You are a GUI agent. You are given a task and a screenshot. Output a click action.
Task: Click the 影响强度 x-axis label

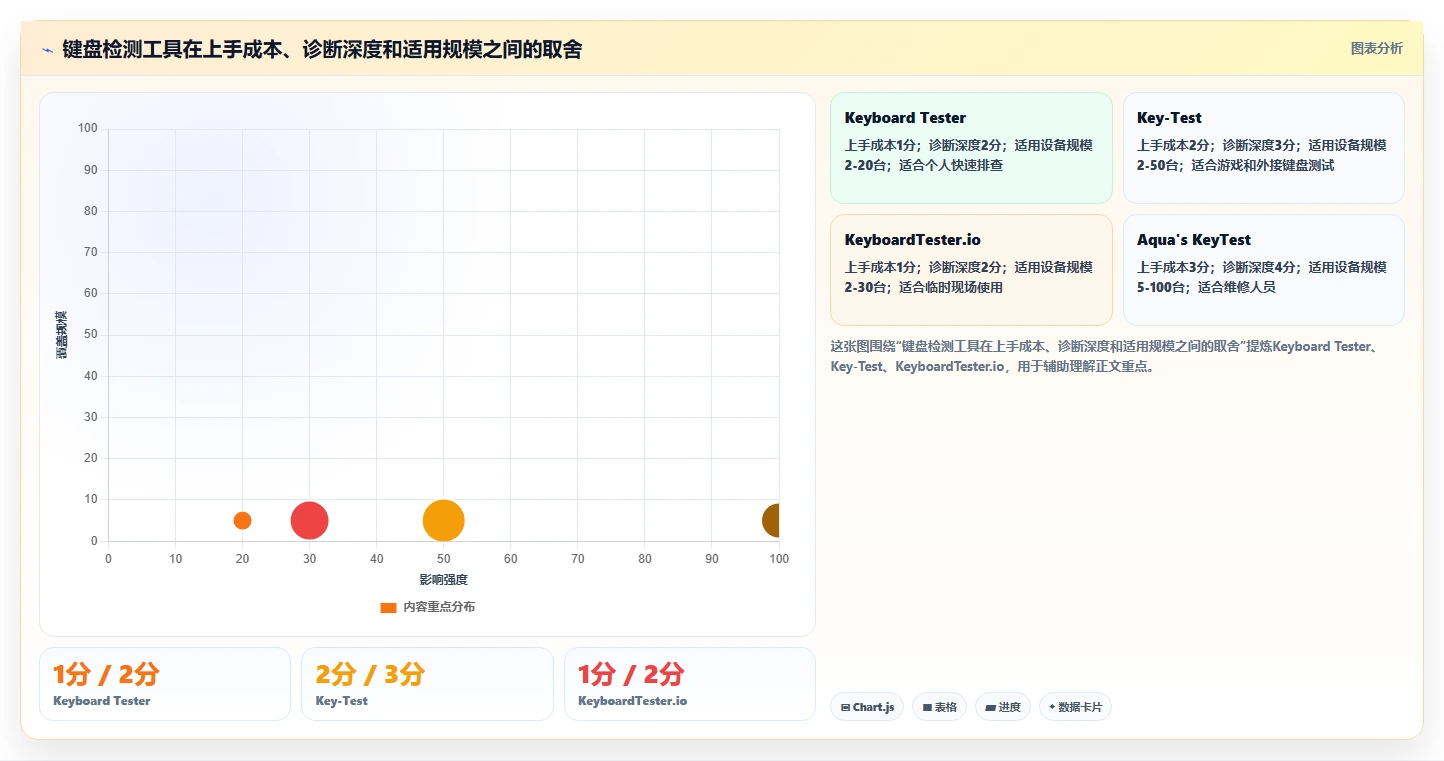click(x=443, y=580)
